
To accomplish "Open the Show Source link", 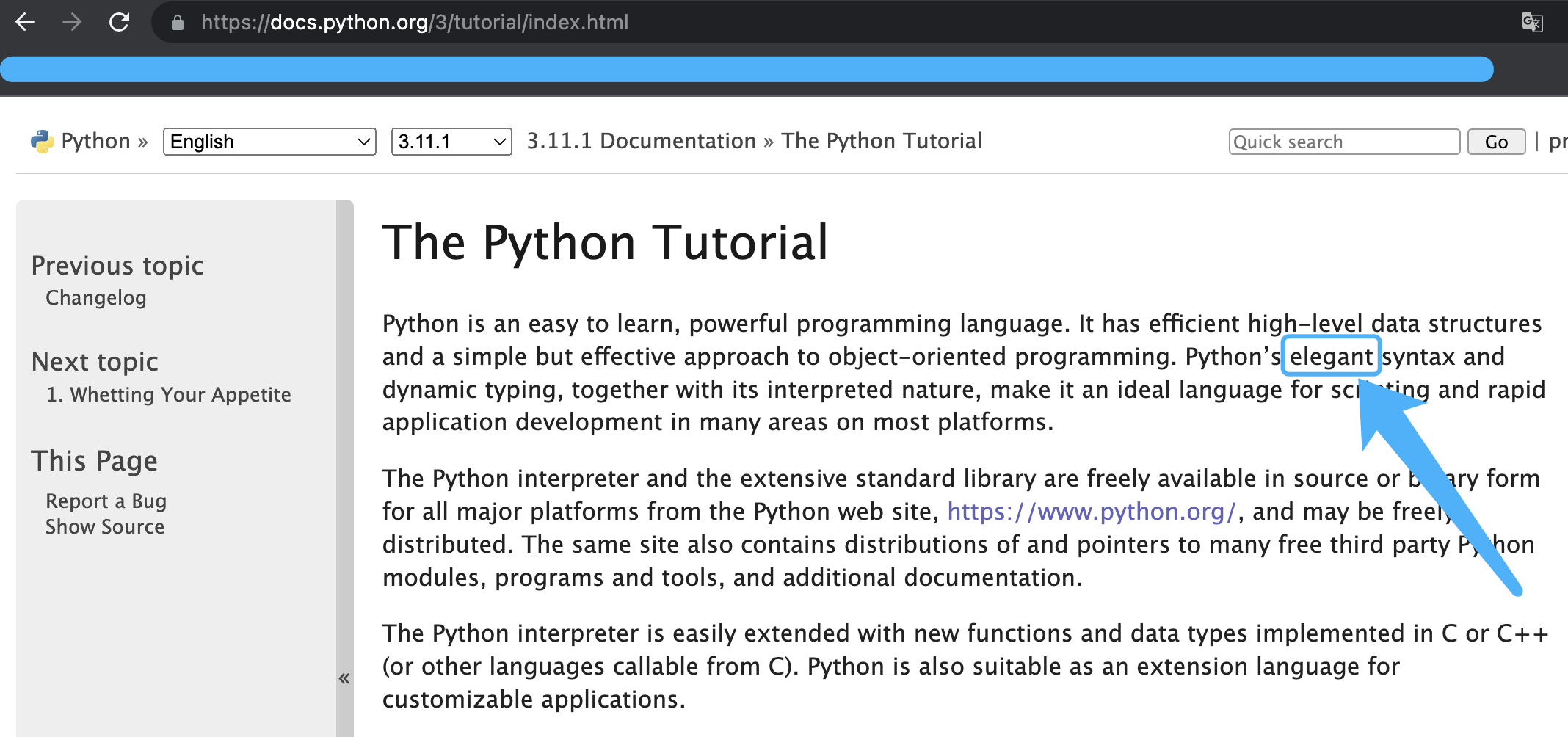I will [x=105, y=527].
